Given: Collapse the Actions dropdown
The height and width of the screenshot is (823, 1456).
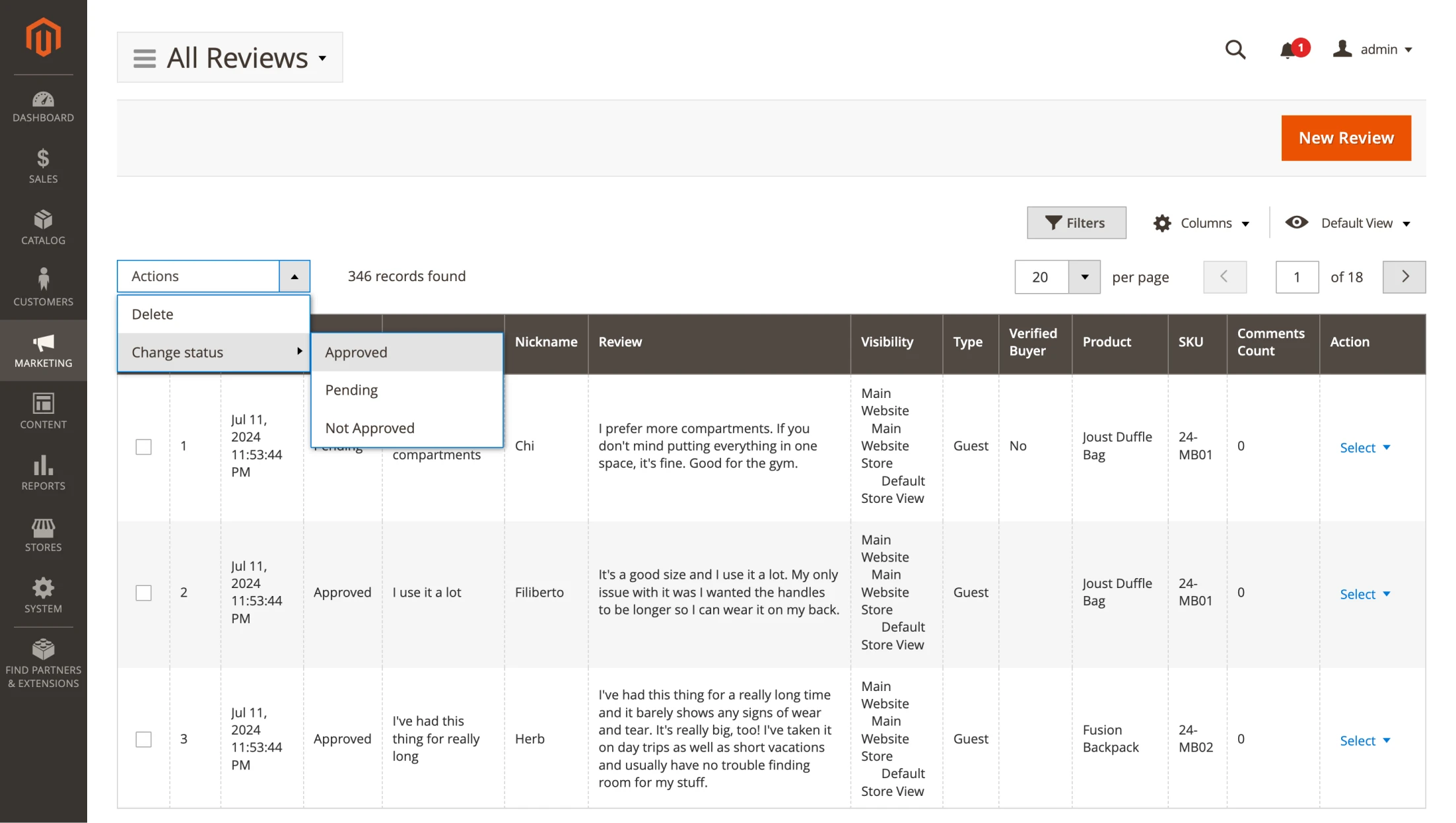Looking at the screenshot, I should (x=295, y=276).
